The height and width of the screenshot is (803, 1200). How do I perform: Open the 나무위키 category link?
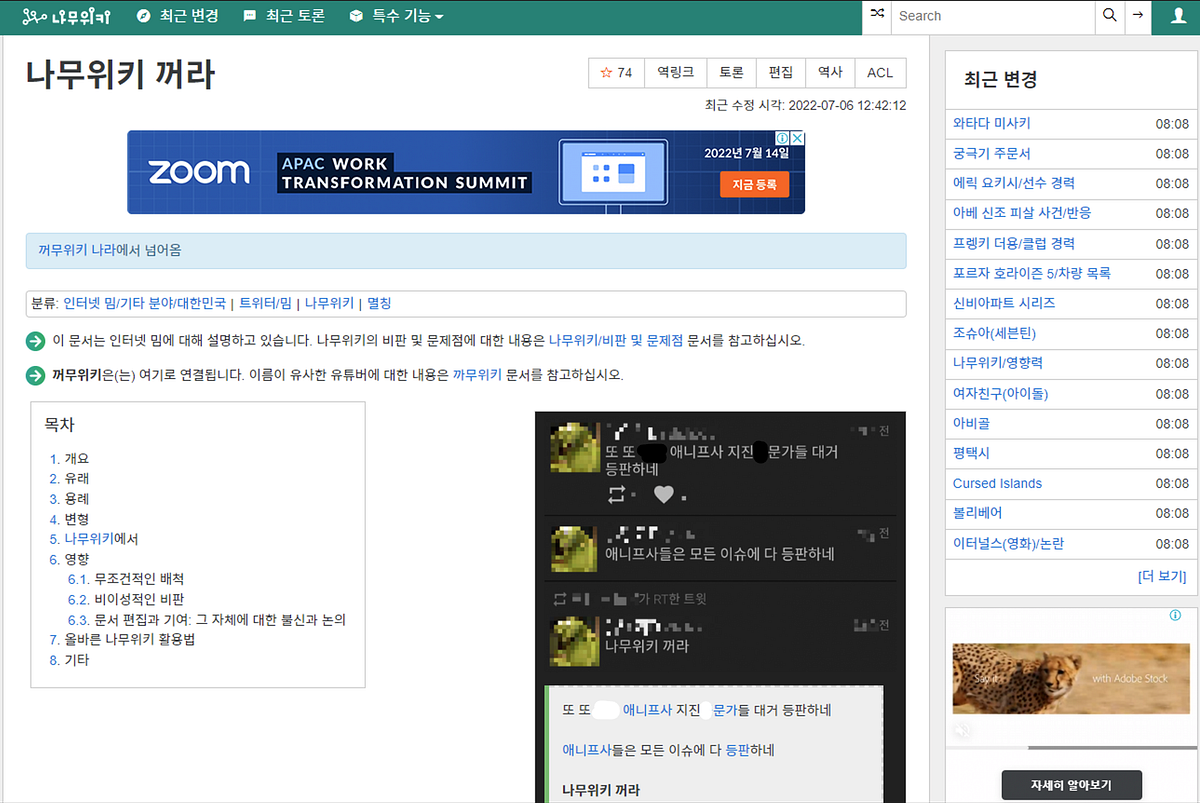[x=329, y=303]
